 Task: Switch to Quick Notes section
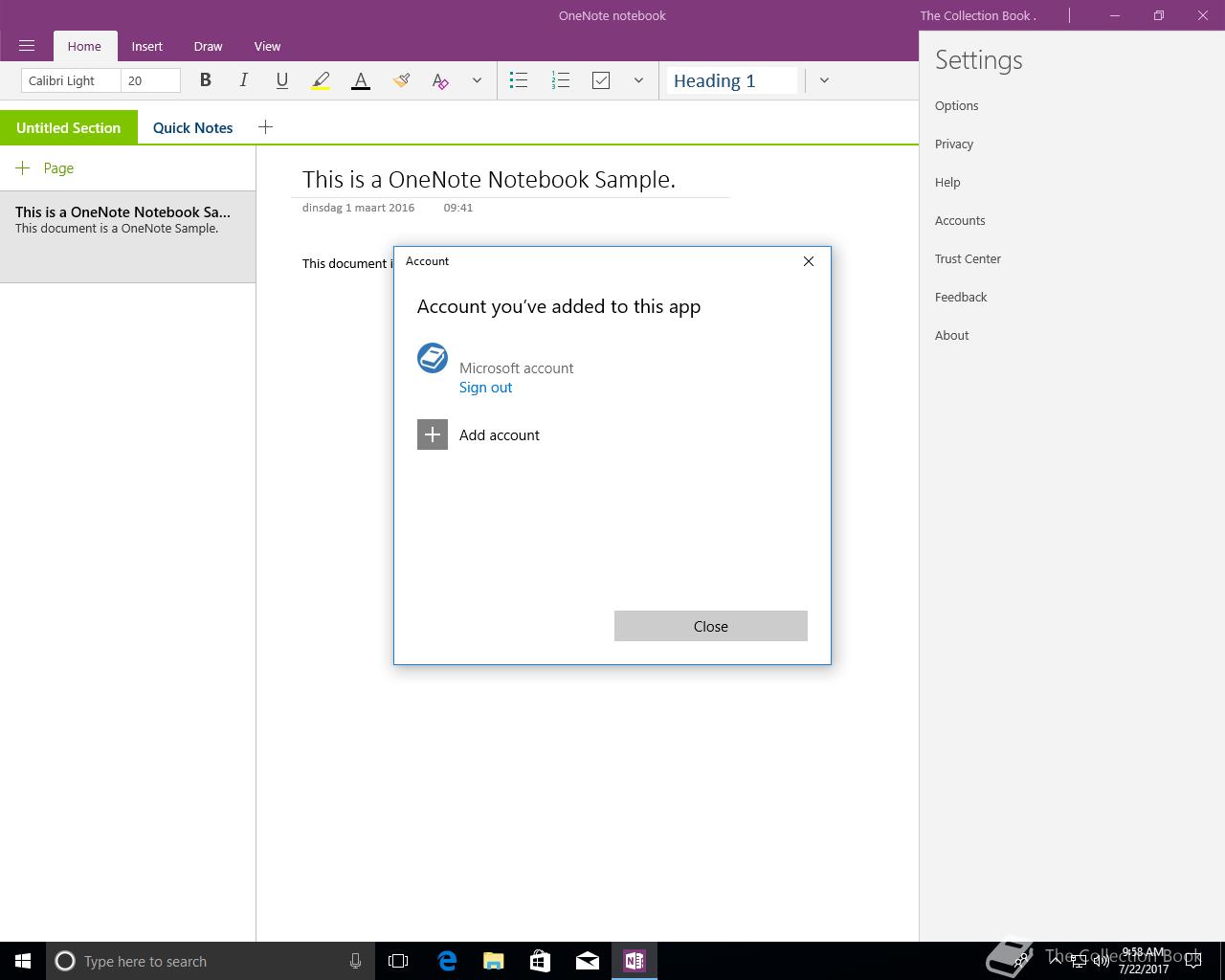click(193, 127)
